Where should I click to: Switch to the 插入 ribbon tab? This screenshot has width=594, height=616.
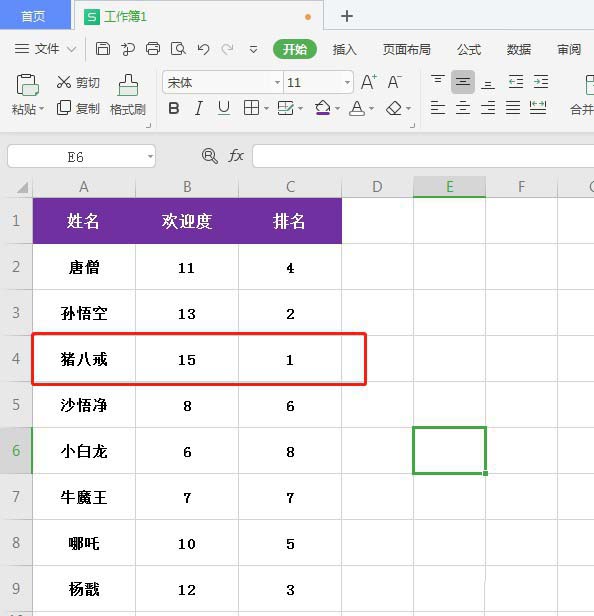345,50
